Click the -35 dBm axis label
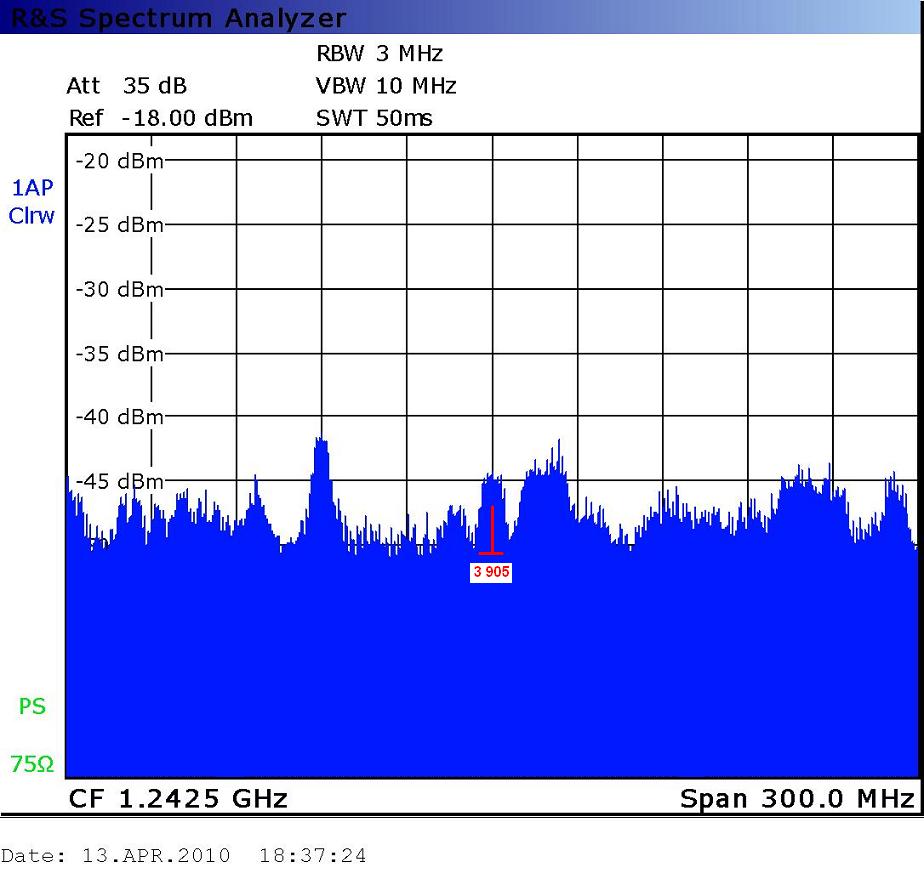Screen dimensions: 924x896 119,353
